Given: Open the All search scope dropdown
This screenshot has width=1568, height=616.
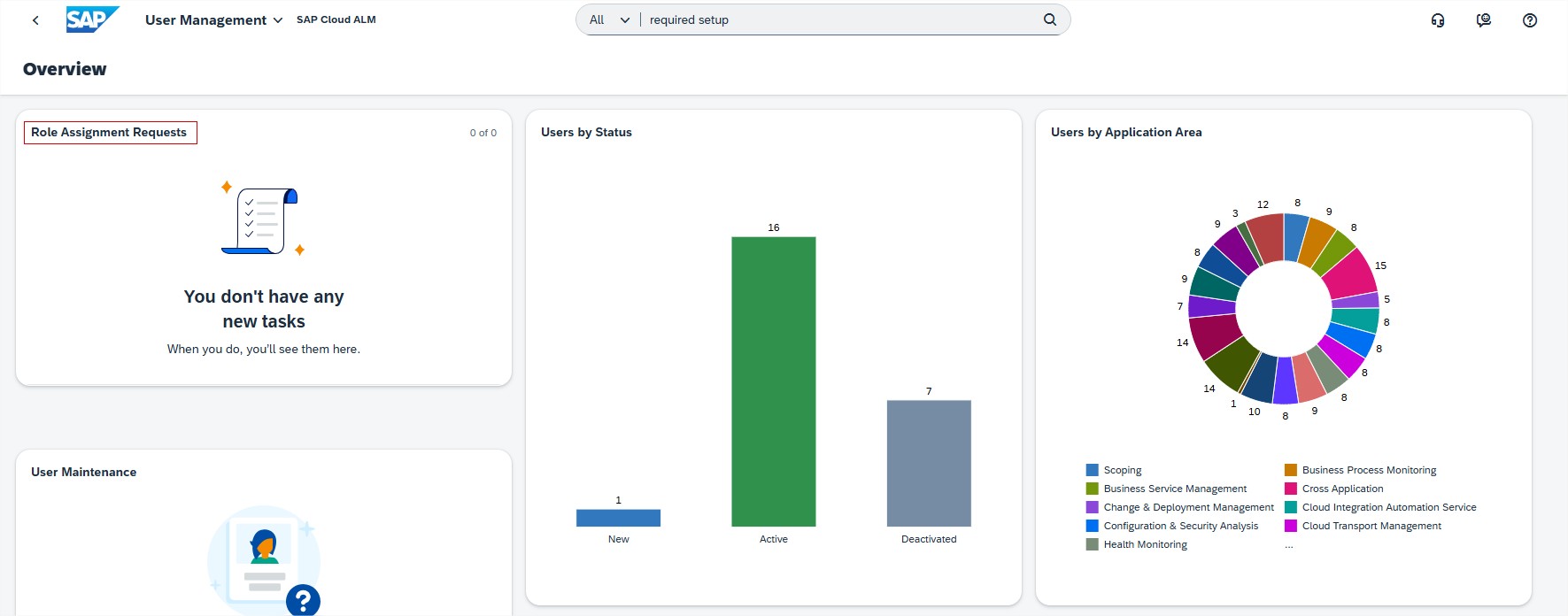Looking at the screenshot, I should point(609,19).
